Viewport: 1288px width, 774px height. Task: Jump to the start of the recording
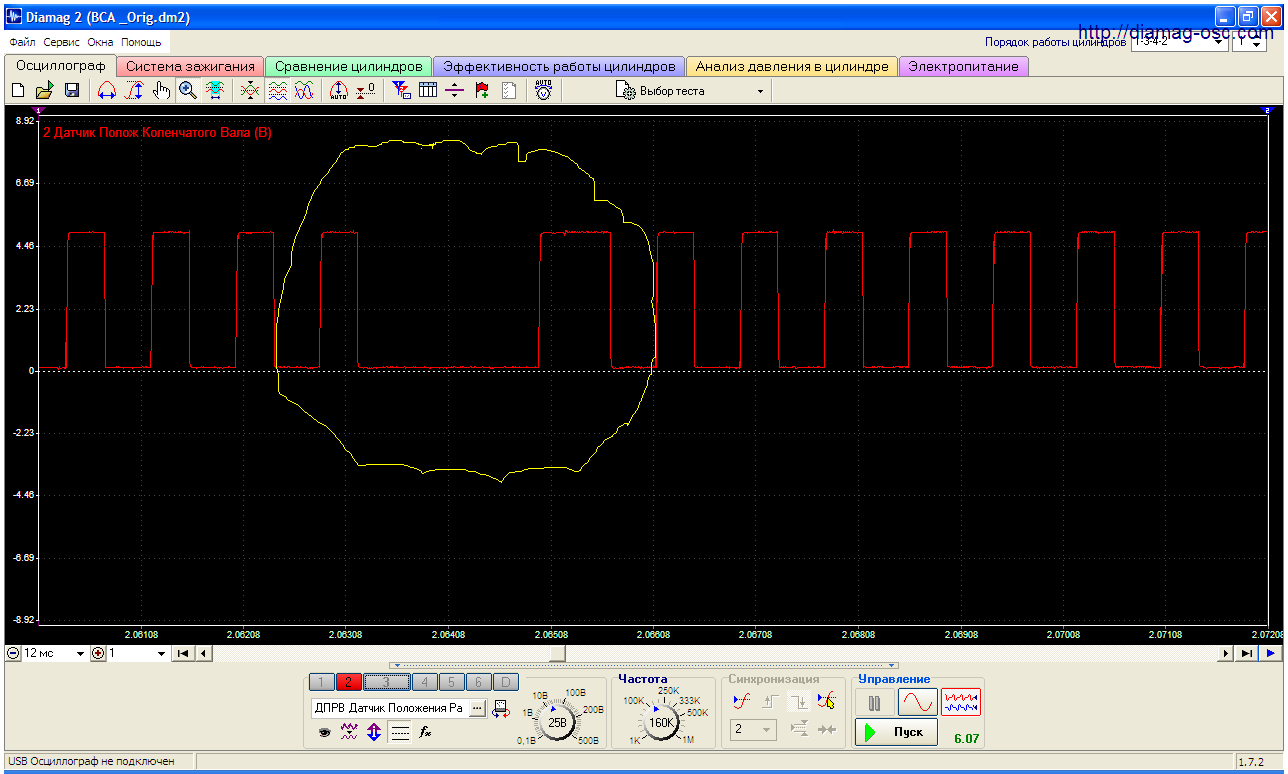click(183, 654)
